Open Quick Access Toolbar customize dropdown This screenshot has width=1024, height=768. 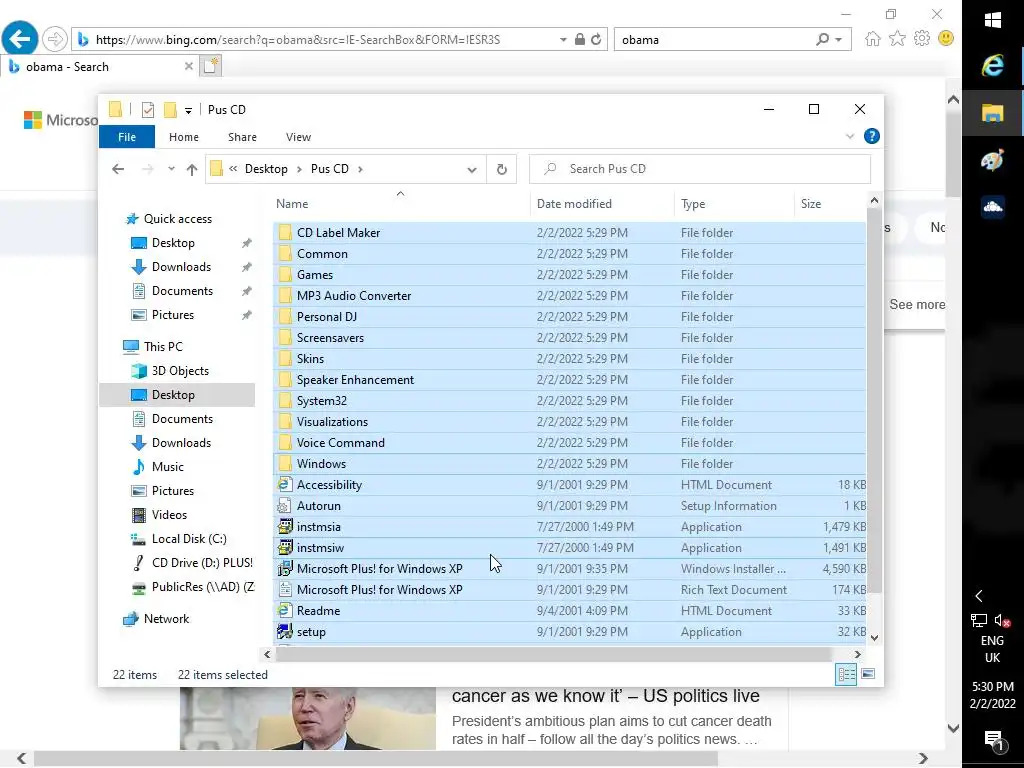click(188, 110)
